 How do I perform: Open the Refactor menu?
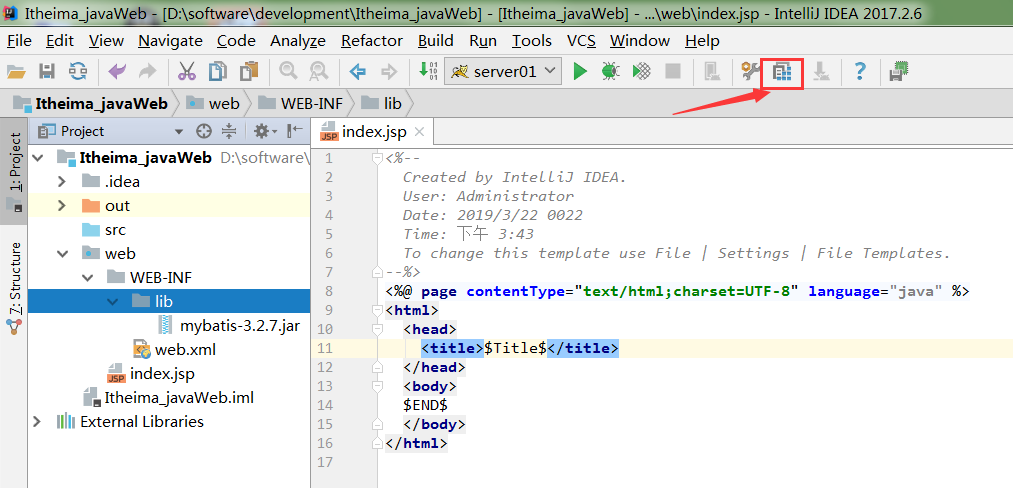[x=372, y=41]
